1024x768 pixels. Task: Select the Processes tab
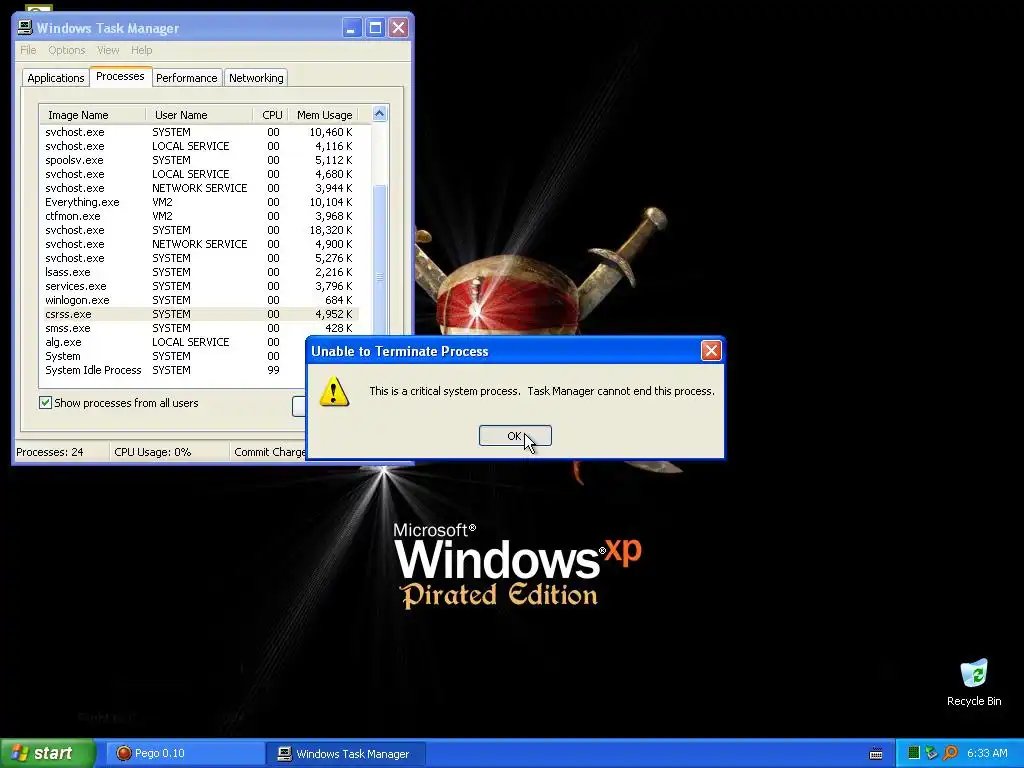click(120, 76)
